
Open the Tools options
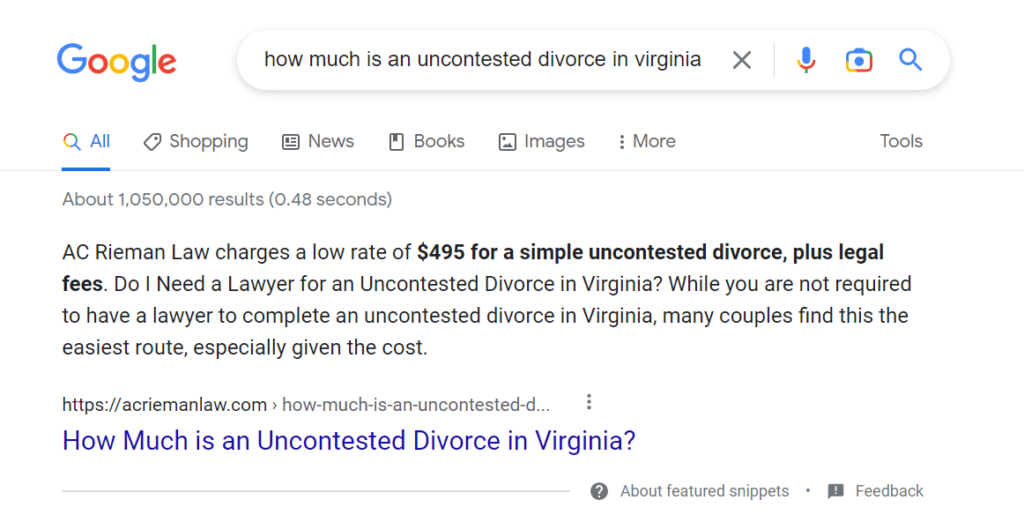(901, 141)
